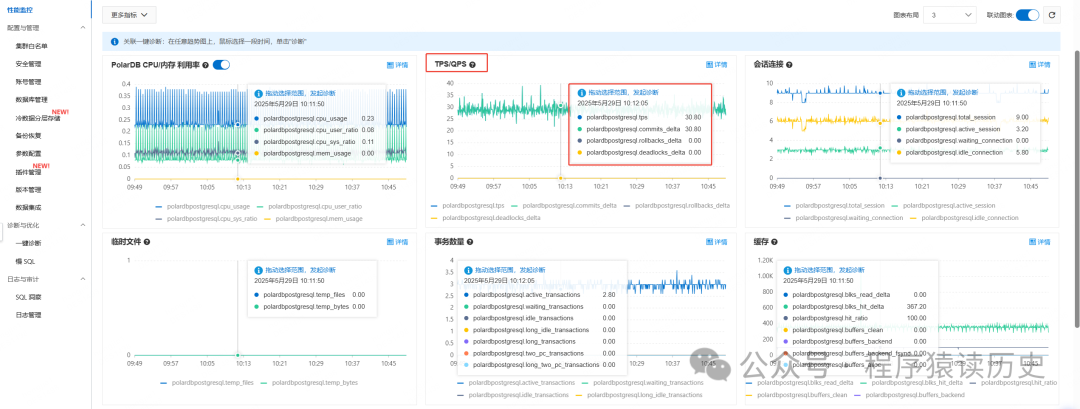Open the 图表布局 dropdown showing 3

point(950,14)
